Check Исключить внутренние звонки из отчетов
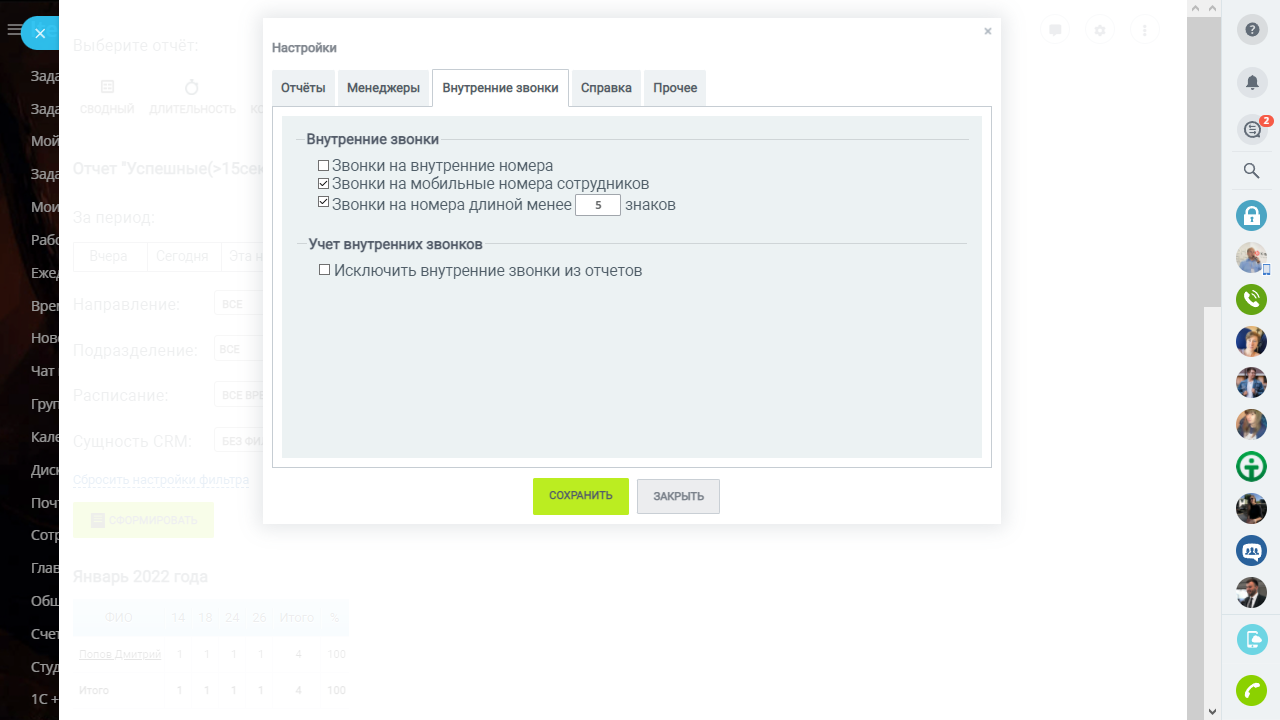 coord(324,270)
